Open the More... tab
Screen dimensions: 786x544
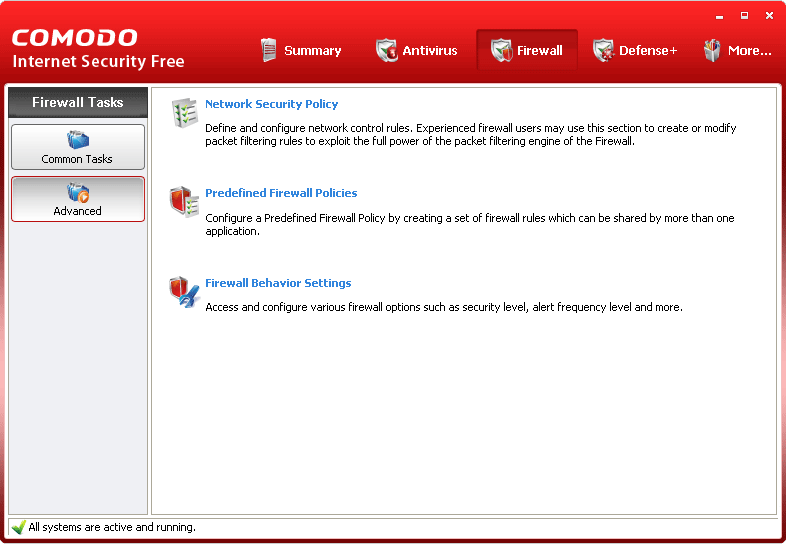[737, 50]
